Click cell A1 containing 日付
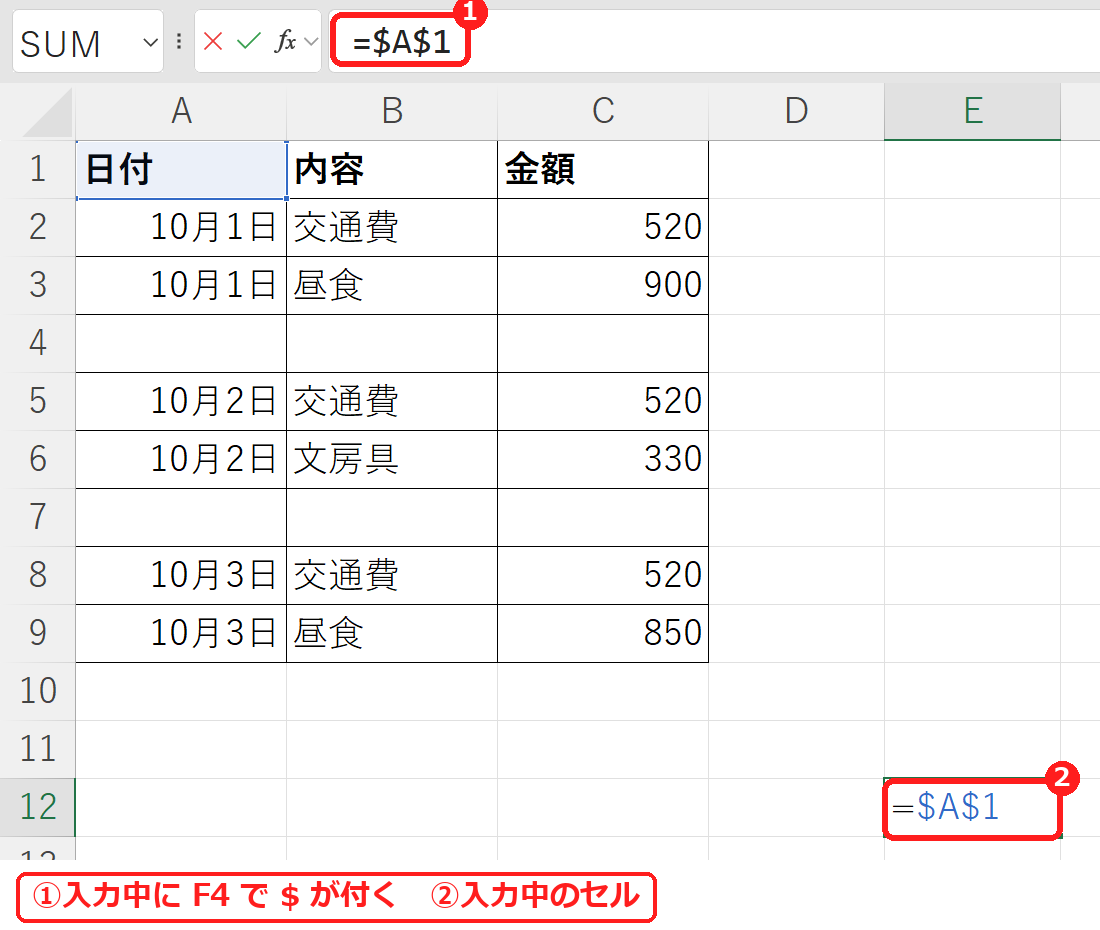This screenshot has height=930, width=1100. 181,170
